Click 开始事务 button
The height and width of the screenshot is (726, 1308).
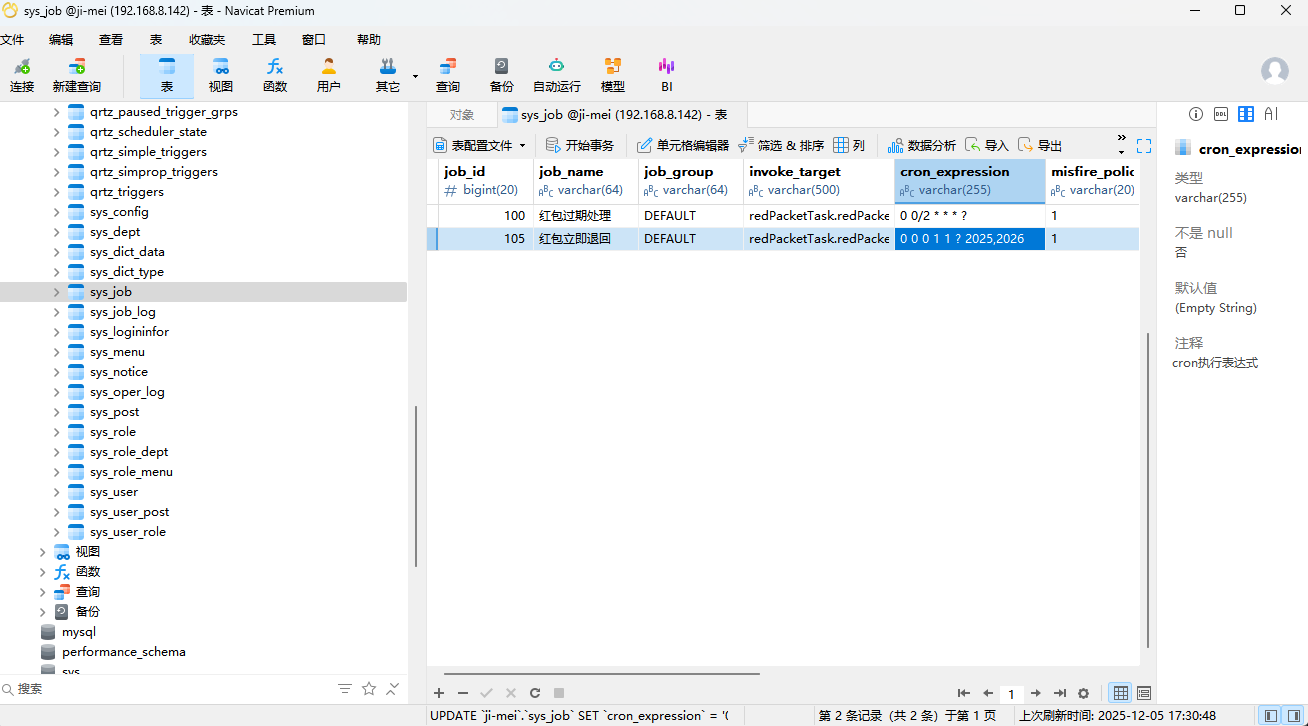[580, 145]
